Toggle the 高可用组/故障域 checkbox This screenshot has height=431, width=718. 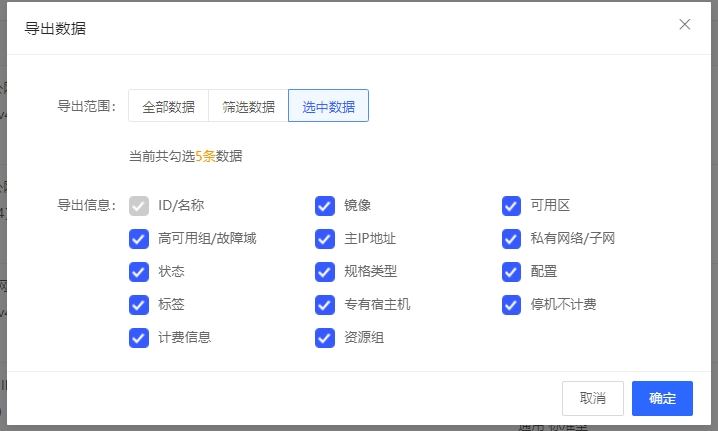139,239
